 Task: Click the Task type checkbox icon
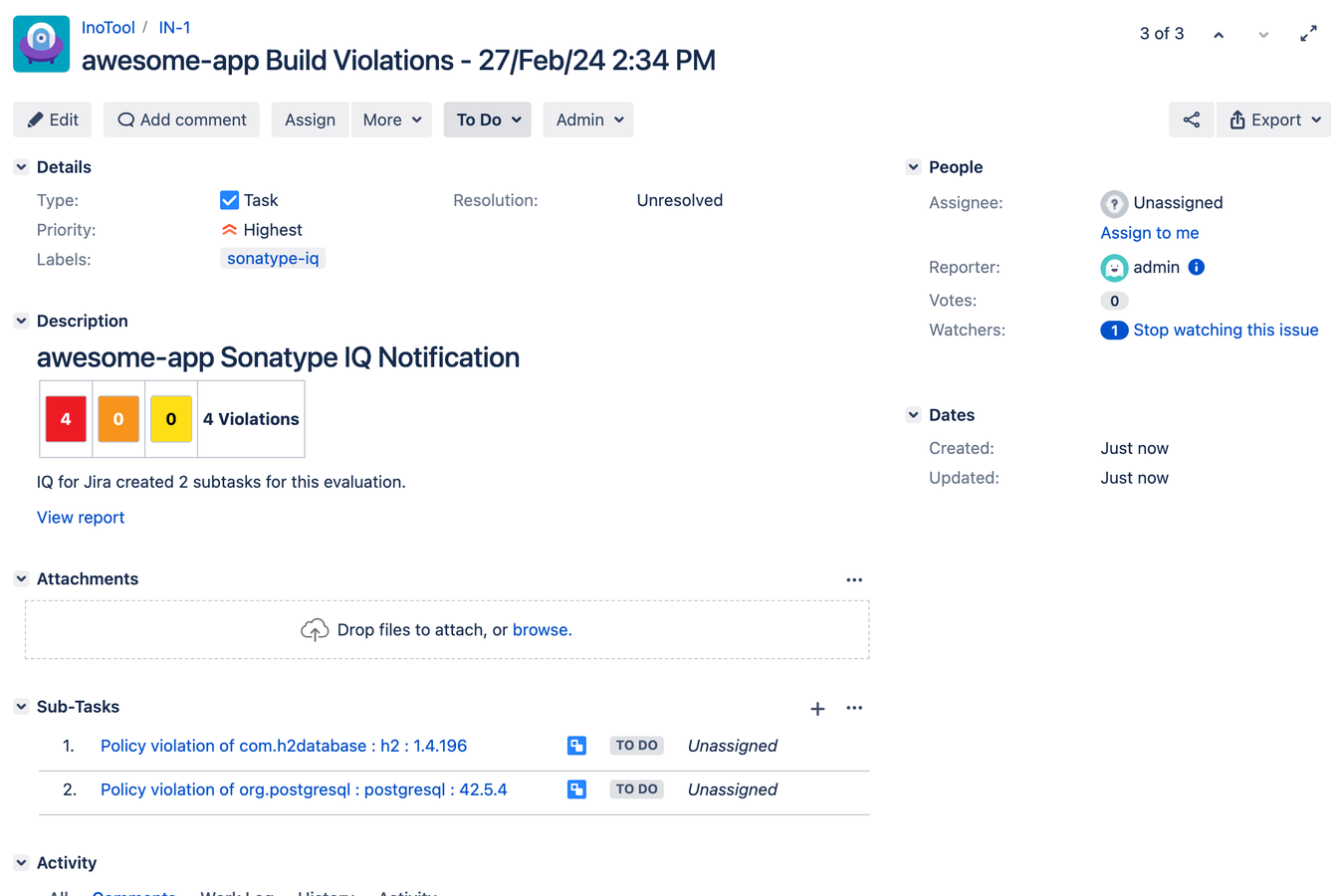pos(229,200)
